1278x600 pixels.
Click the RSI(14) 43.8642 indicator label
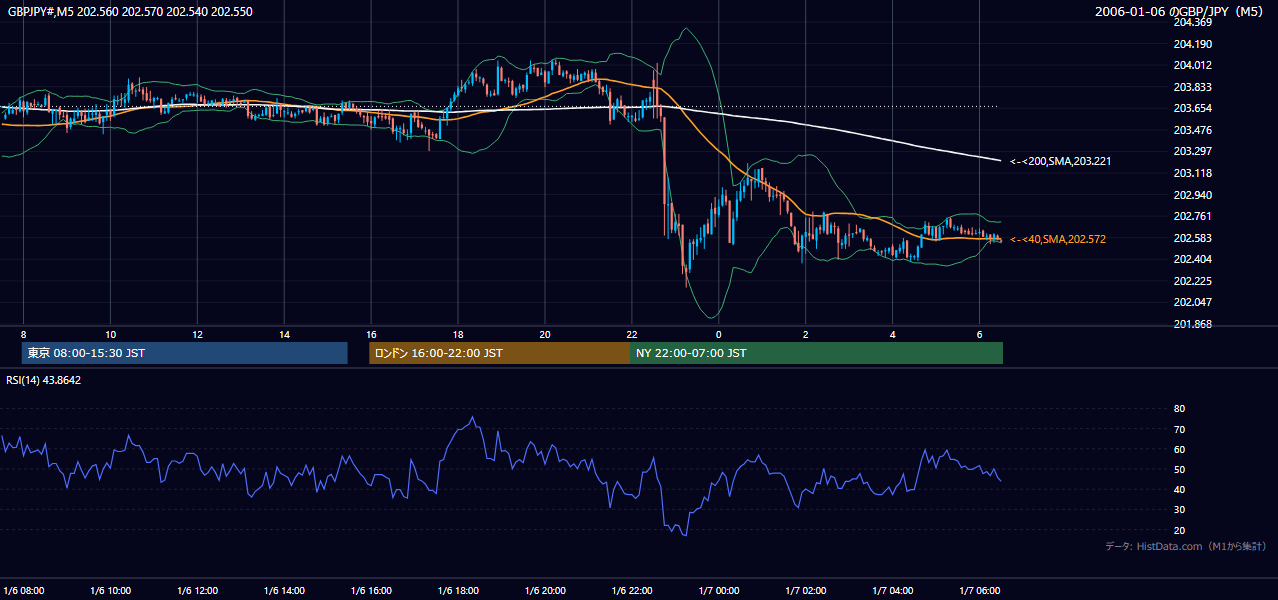pos(44,380)
